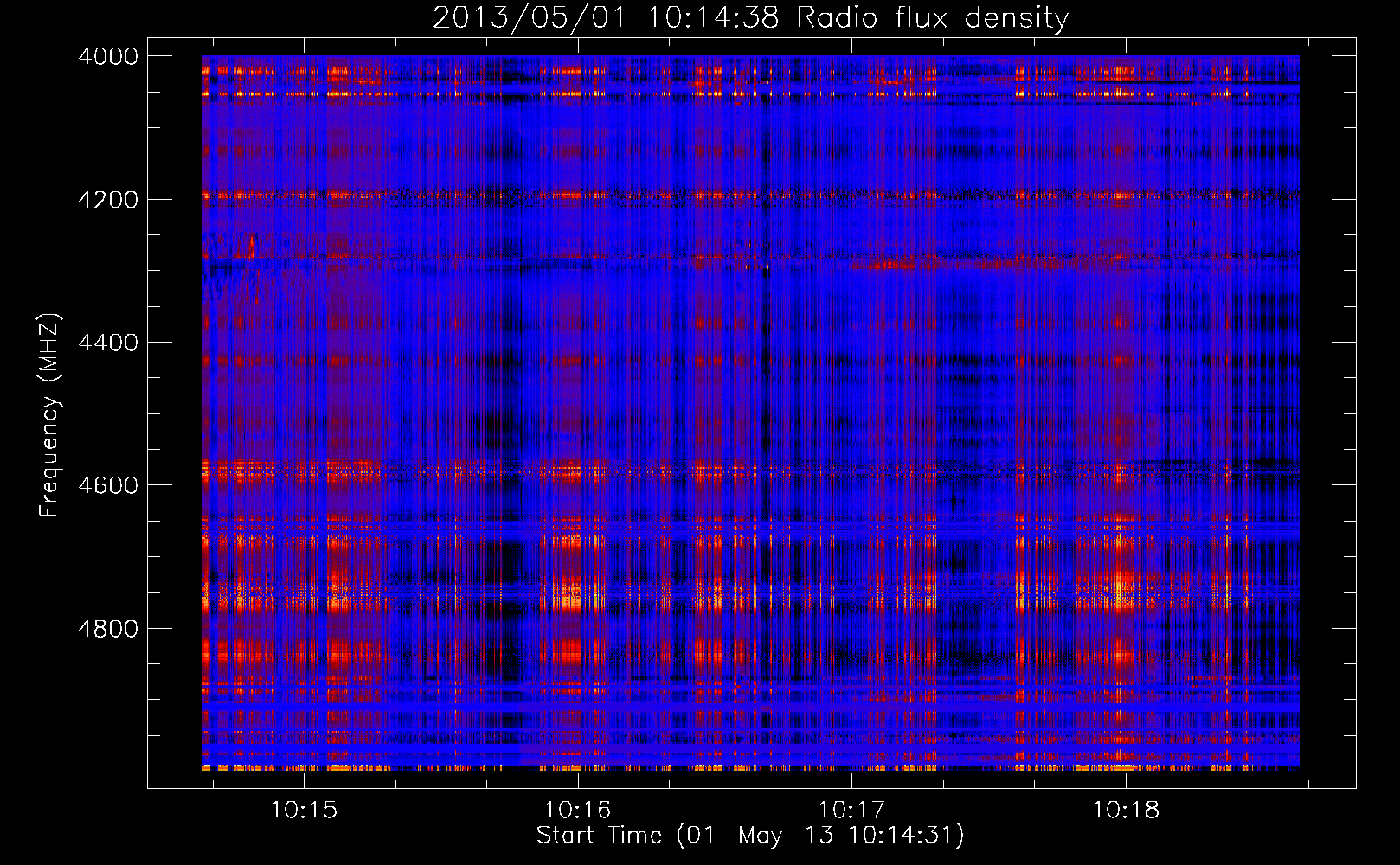The image size is (1400, 865).
Task: Click the 10:16 time tick label
Action: point(577,810)
